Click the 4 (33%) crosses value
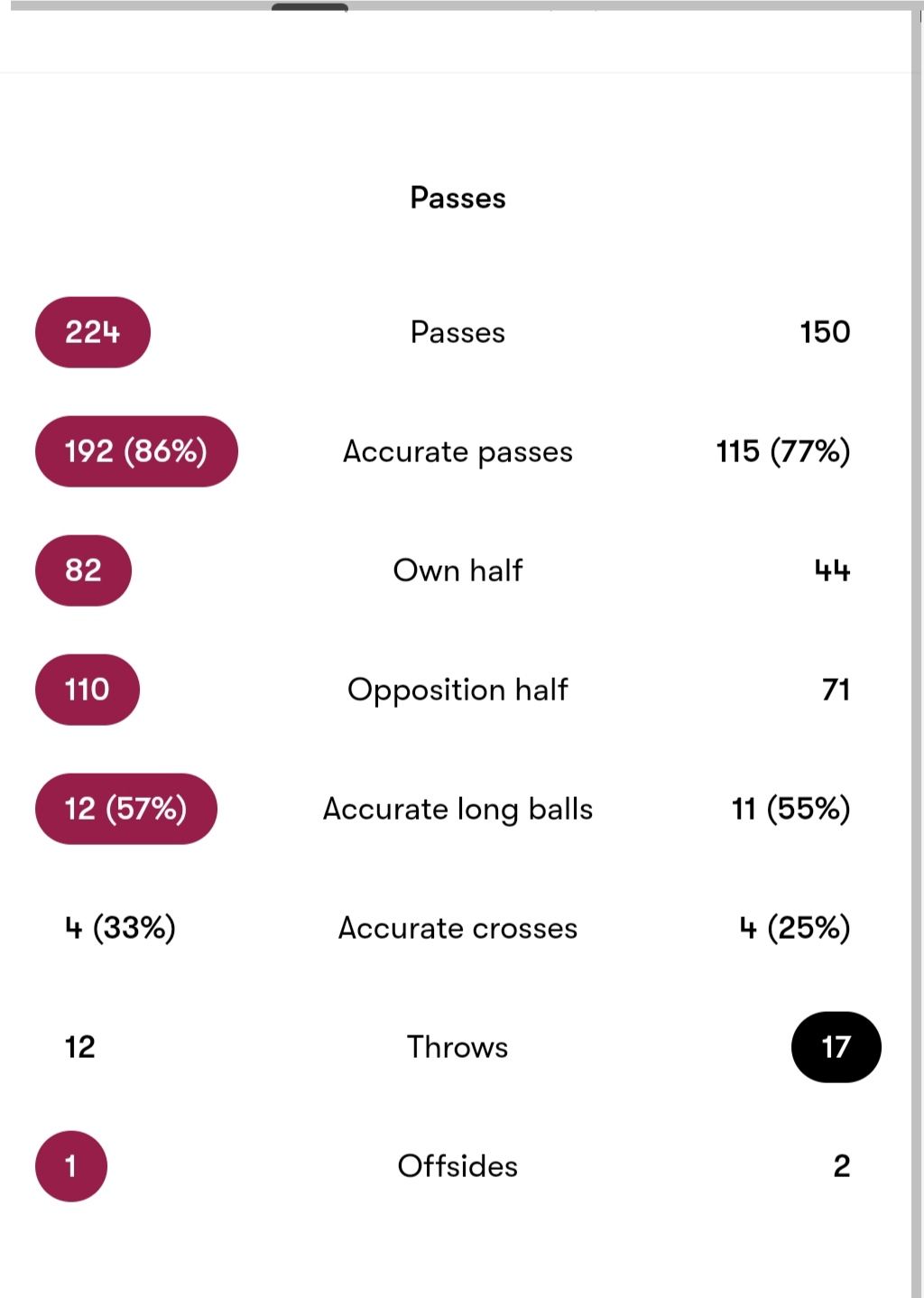 [120, 928]
